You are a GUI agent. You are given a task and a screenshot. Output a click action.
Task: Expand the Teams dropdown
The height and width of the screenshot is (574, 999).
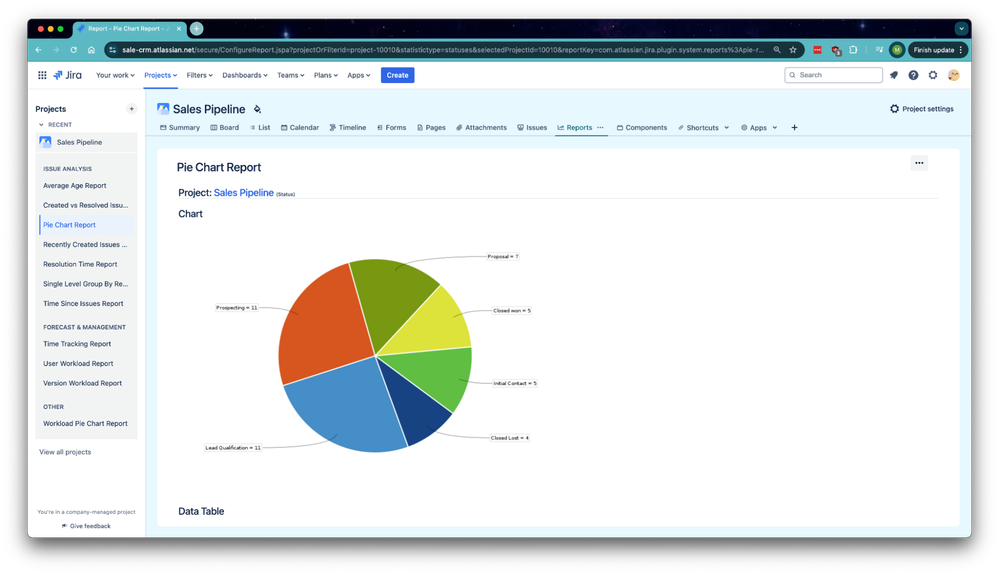(x=291, y=75)
